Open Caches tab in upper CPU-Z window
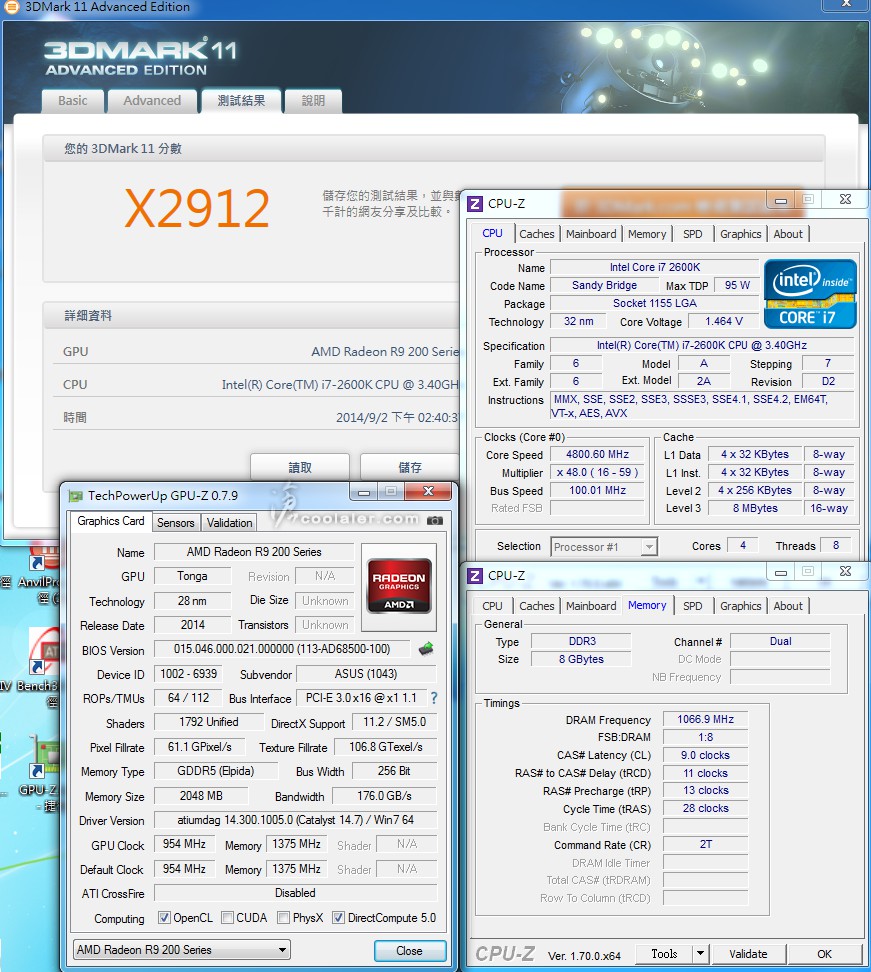 537,234
